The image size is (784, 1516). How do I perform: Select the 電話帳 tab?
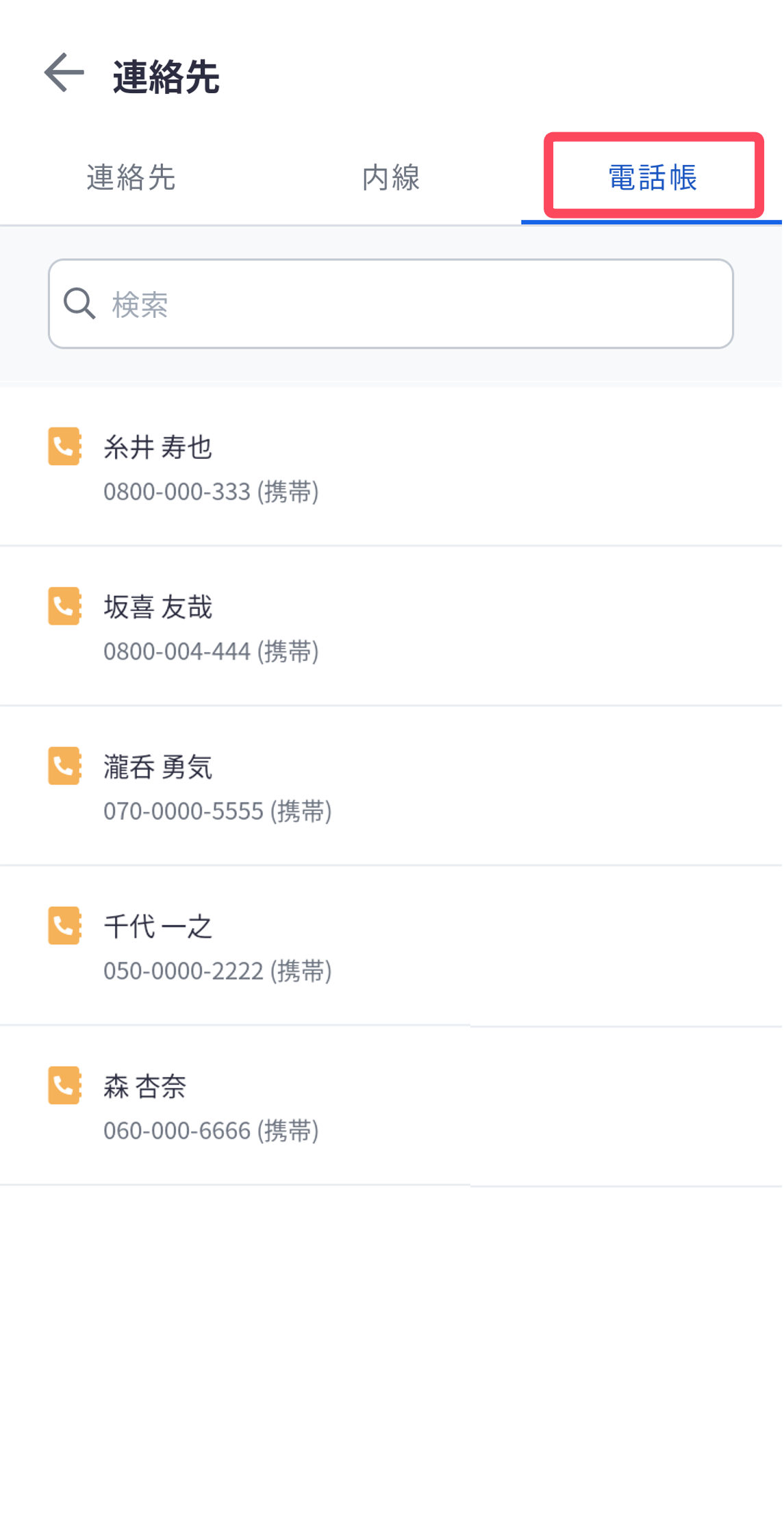pyautogui.click(x=653, y=177)
